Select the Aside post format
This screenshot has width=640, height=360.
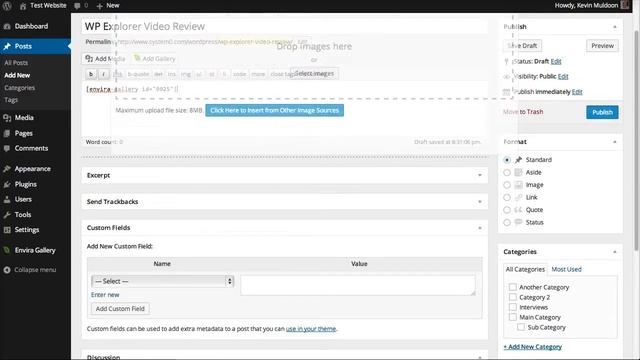pos(507,173)
